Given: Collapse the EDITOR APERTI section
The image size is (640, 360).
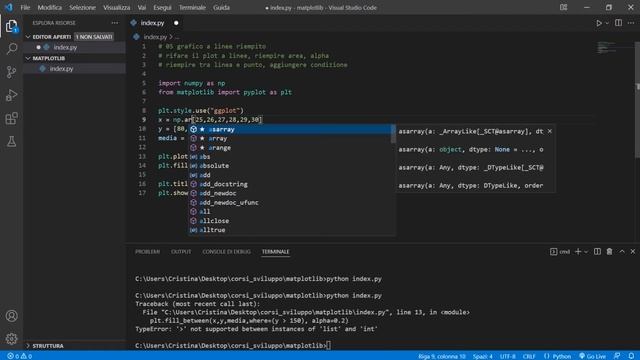Looking at the screenshot, I should [28, 37].
